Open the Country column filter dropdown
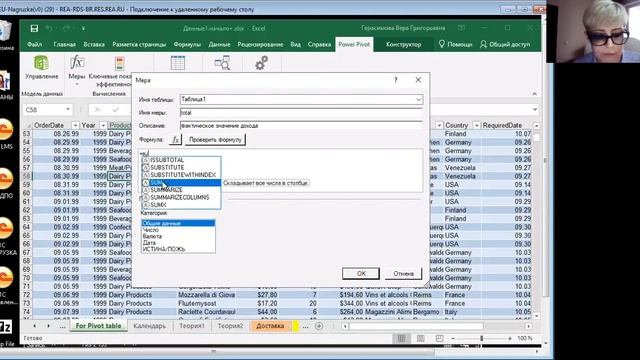The image size is (640, 360). point(476,125)
